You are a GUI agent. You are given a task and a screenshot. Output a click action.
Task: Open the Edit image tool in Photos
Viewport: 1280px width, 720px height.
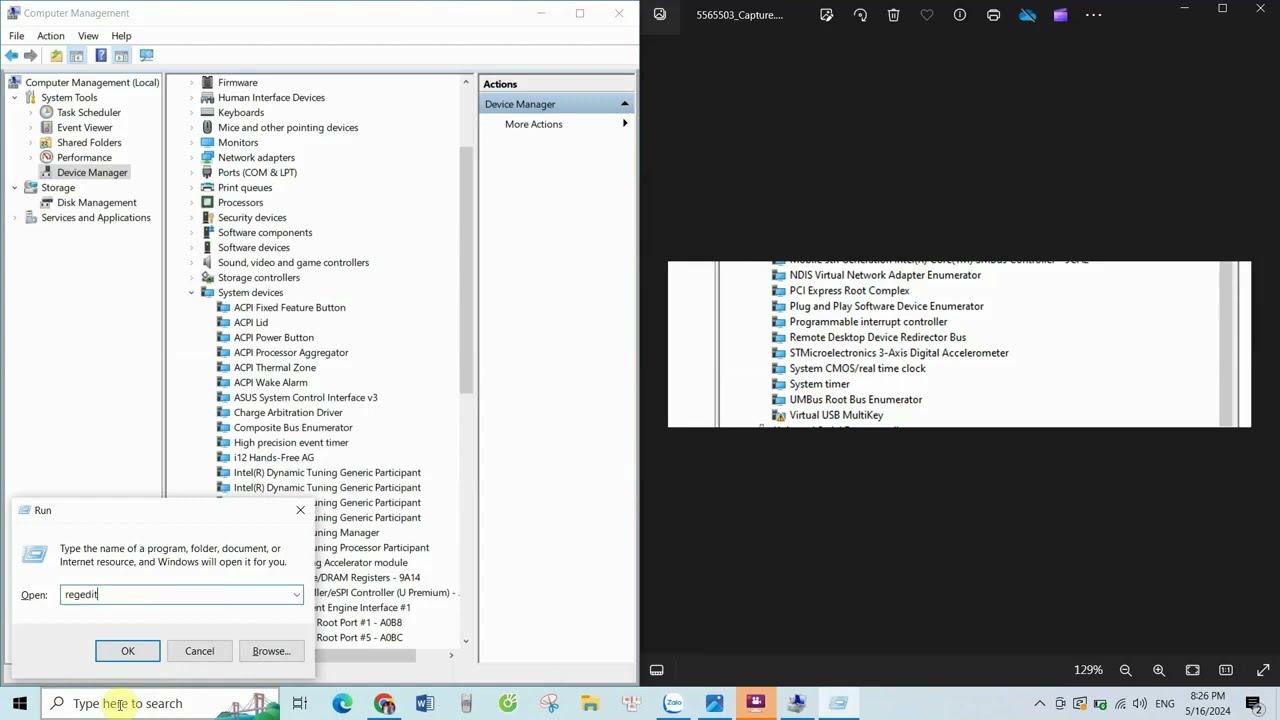tap(826, 15)
